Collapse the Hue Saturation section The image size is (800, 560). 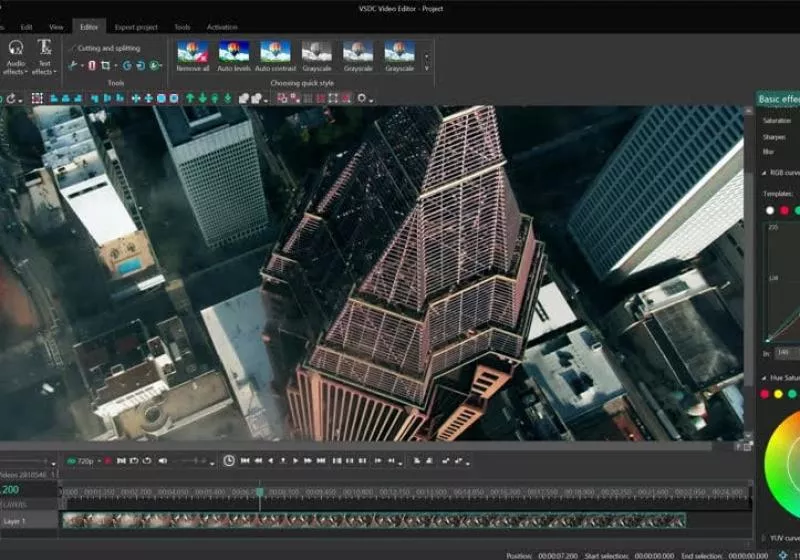[x=764, y=378]
